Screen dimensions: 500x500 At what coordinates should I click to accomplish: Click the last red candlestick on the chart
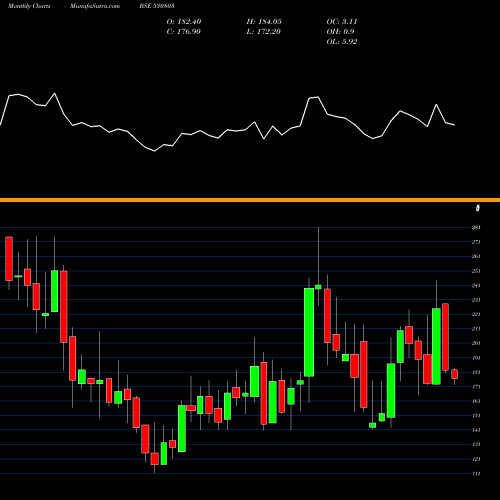454,374
